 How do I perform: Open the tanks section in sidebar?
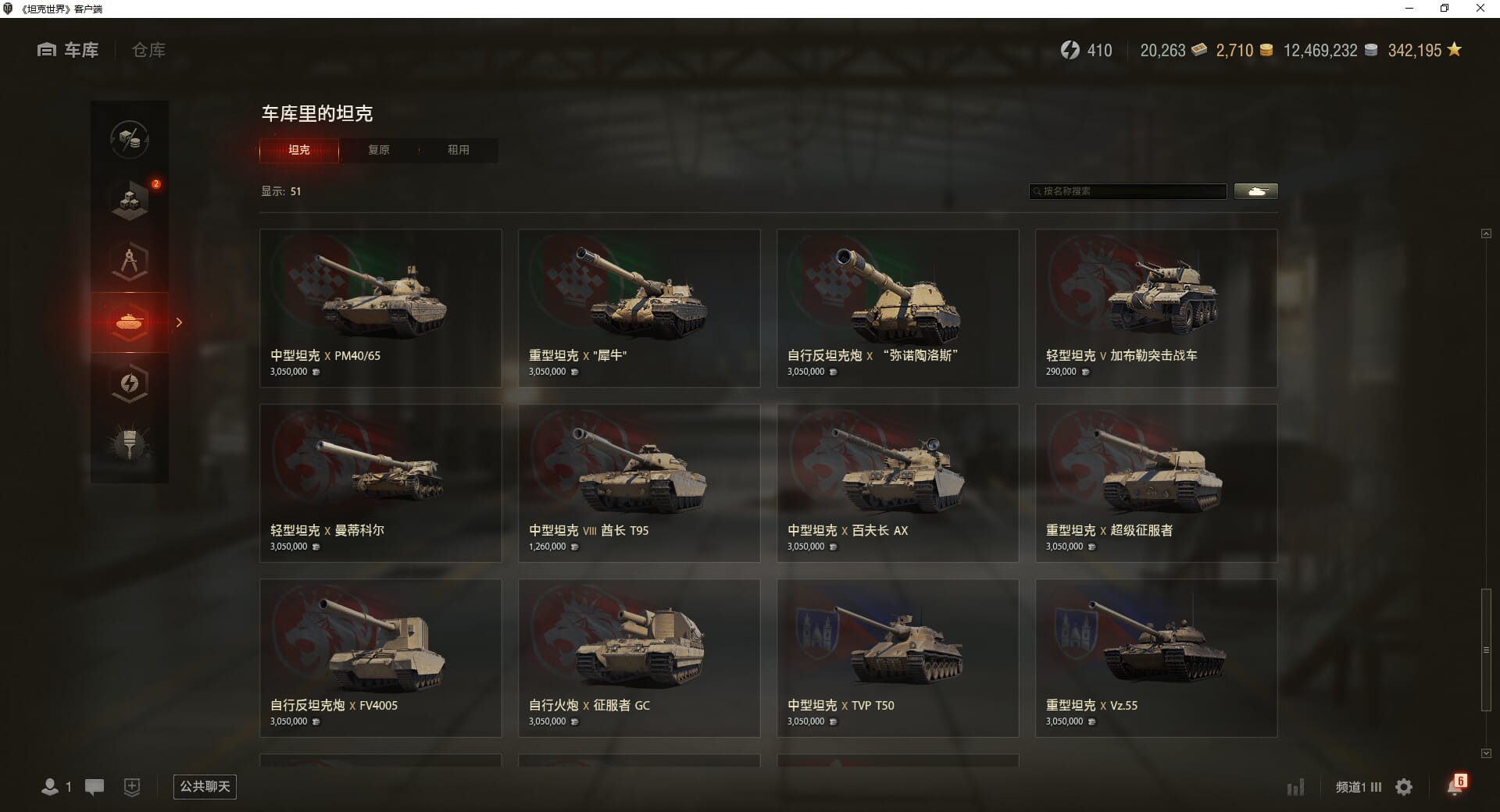(x=130, y=322)
